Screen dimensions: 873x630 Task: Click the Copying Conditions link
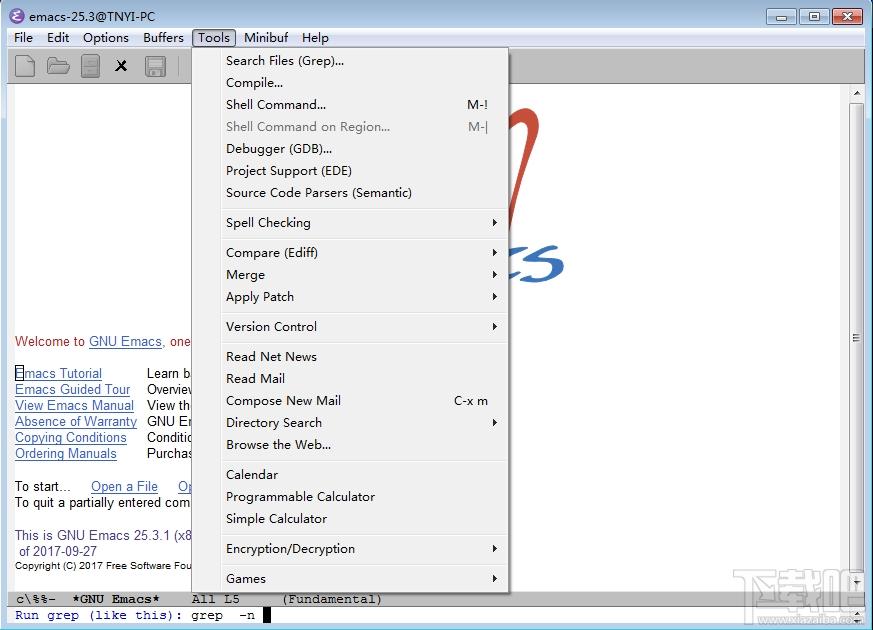click(x=71, y=438)
